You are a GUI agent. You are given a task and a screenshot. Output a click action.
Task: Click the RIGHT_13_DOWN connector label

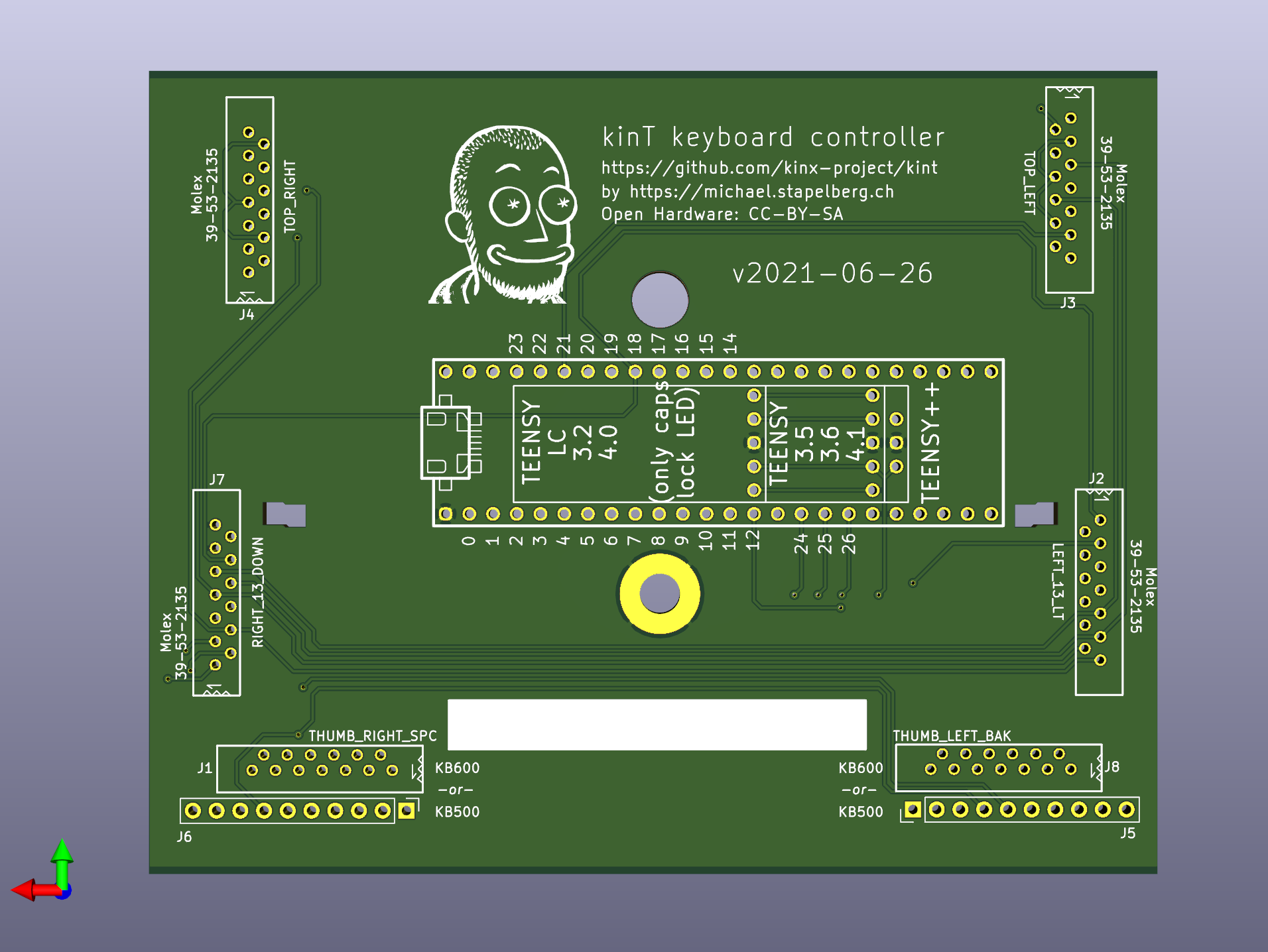[x=258, y=592]
